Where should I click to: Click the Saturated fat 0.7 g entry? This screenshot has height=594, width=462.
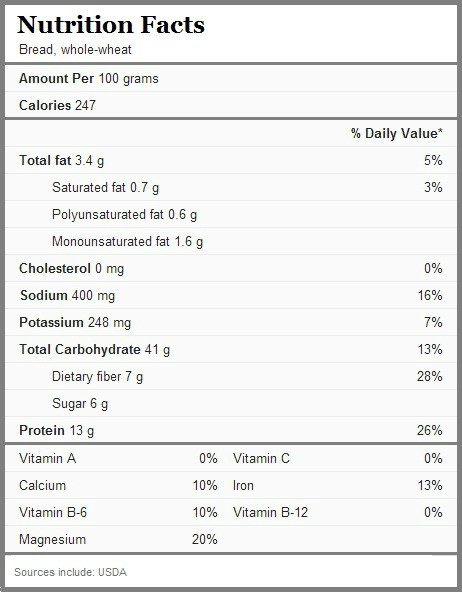(106, 188)
